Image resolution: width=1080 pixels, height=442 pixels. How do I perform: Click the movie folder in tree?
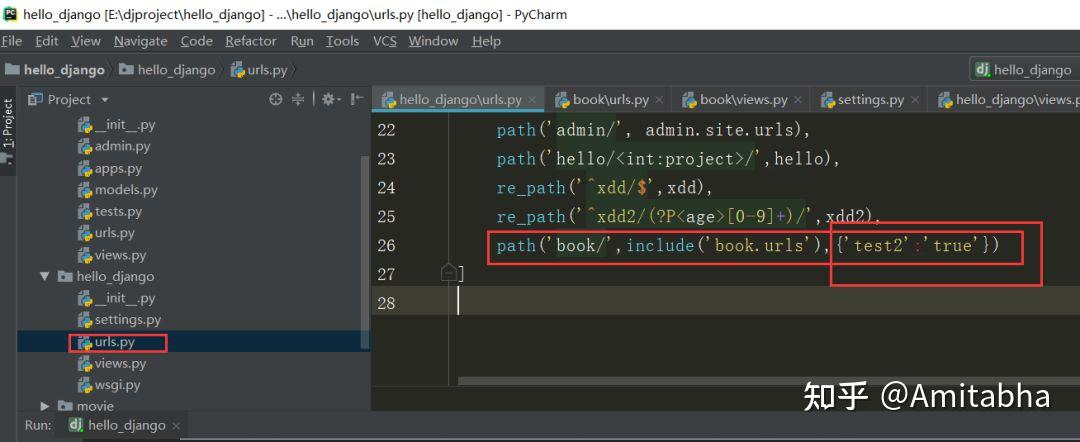pyautogui.click(x=86, y=406)
